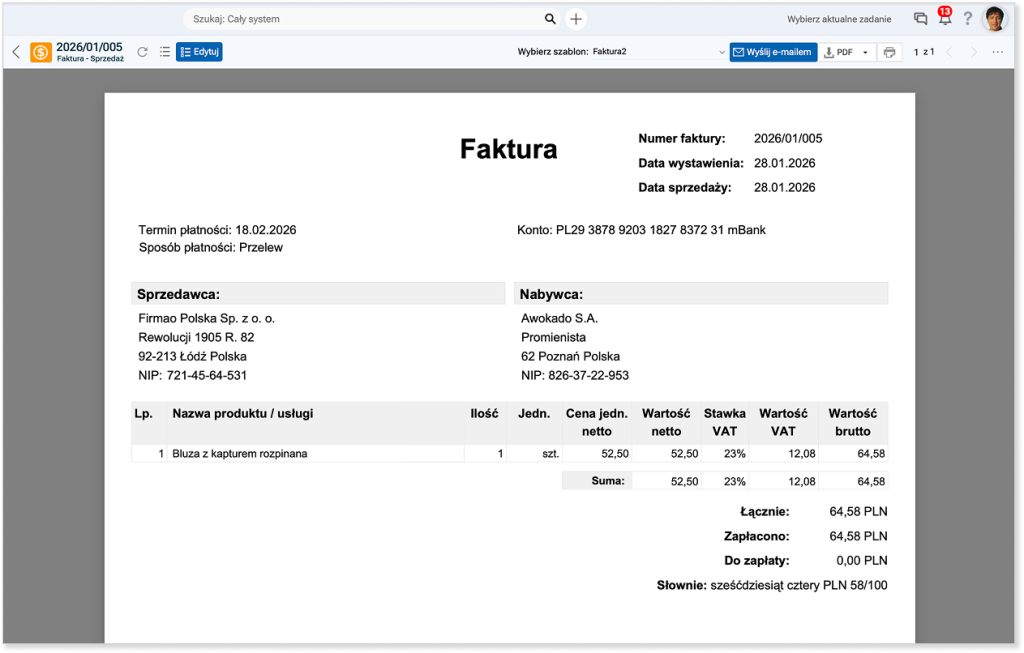Click the help question mark icon
Viewport: 1024px width, 653px height.
(x=968, y=19)
